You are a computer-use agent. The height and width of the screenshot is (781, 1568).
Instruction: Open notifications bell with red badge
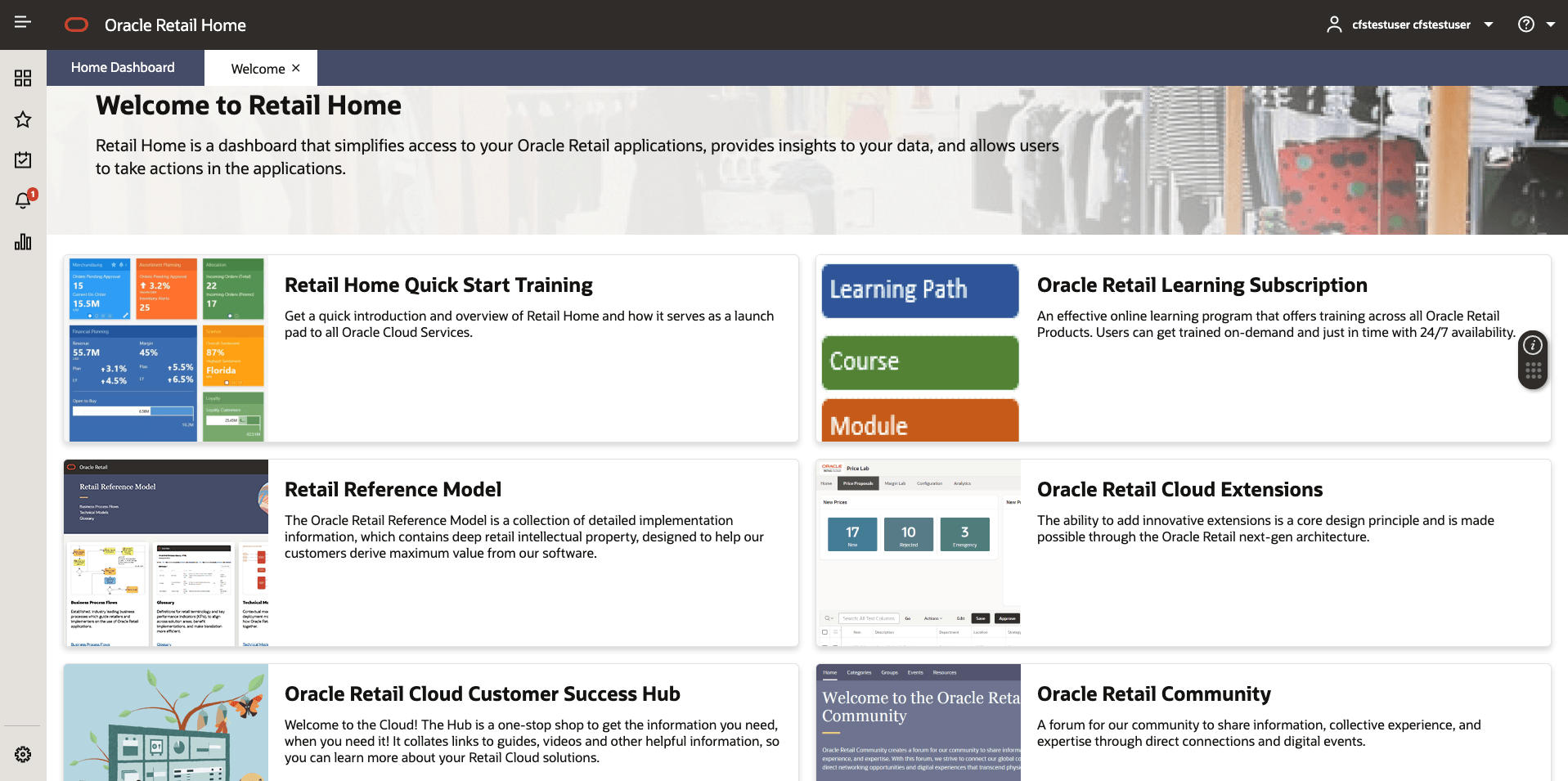click(25, 199)
